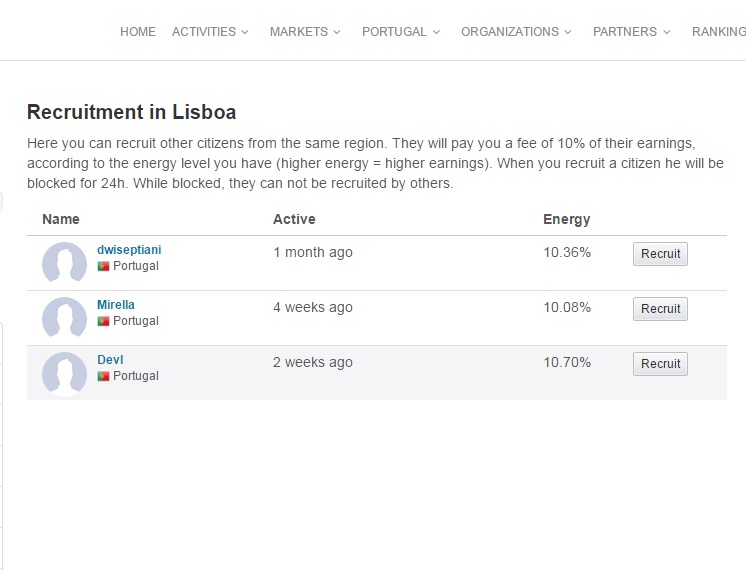The height and width of the screenshot is (571, 746).
Task: Open the HOME menu item
Action: 138,32
